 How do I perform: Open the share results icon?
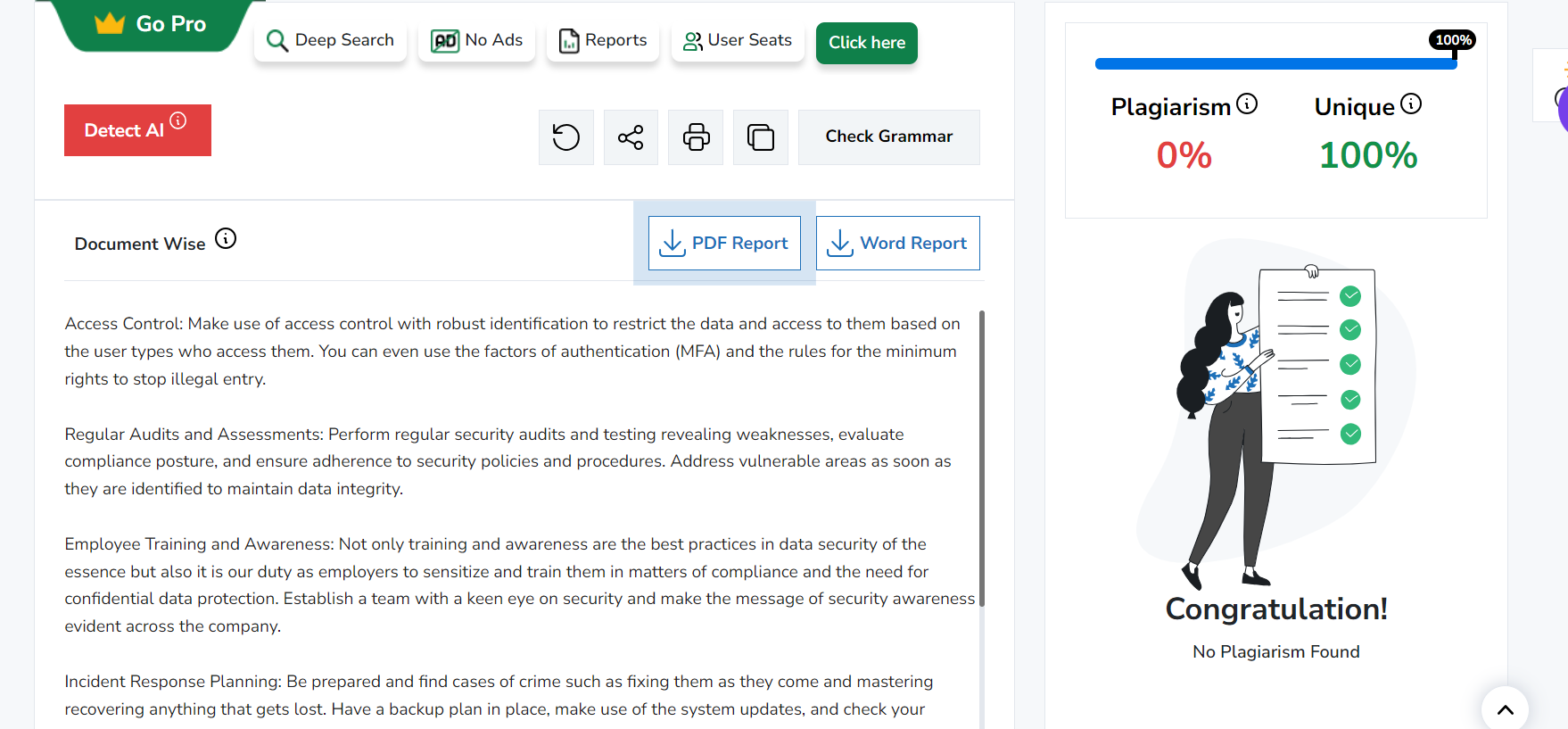[x=631, y=137]
